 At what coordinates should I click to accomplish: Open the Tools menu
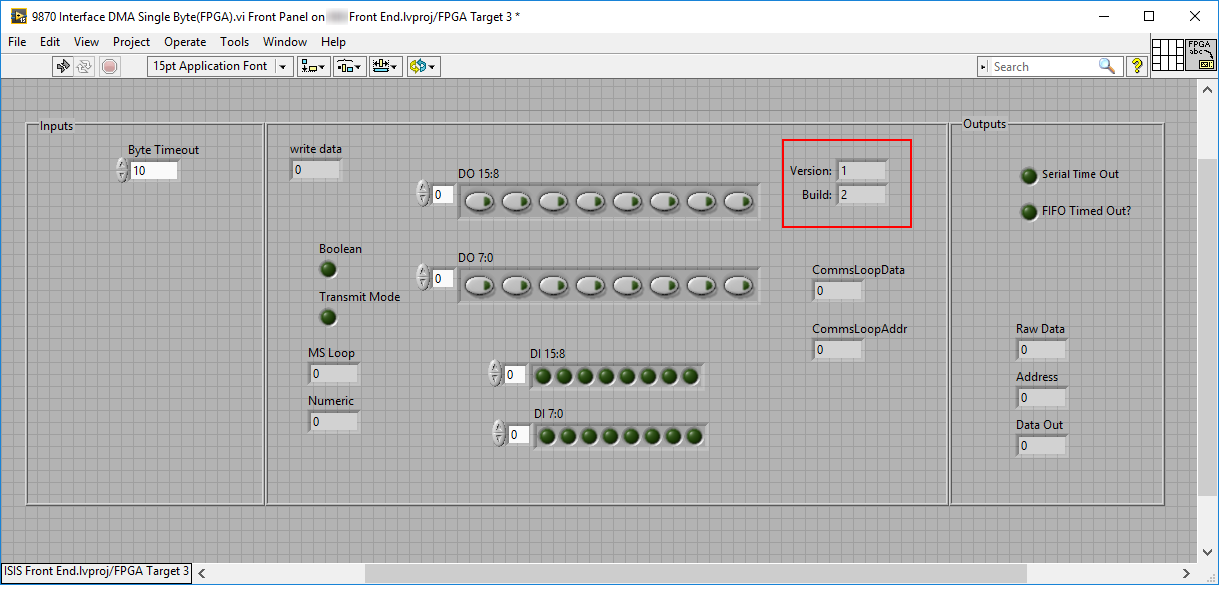235,42
